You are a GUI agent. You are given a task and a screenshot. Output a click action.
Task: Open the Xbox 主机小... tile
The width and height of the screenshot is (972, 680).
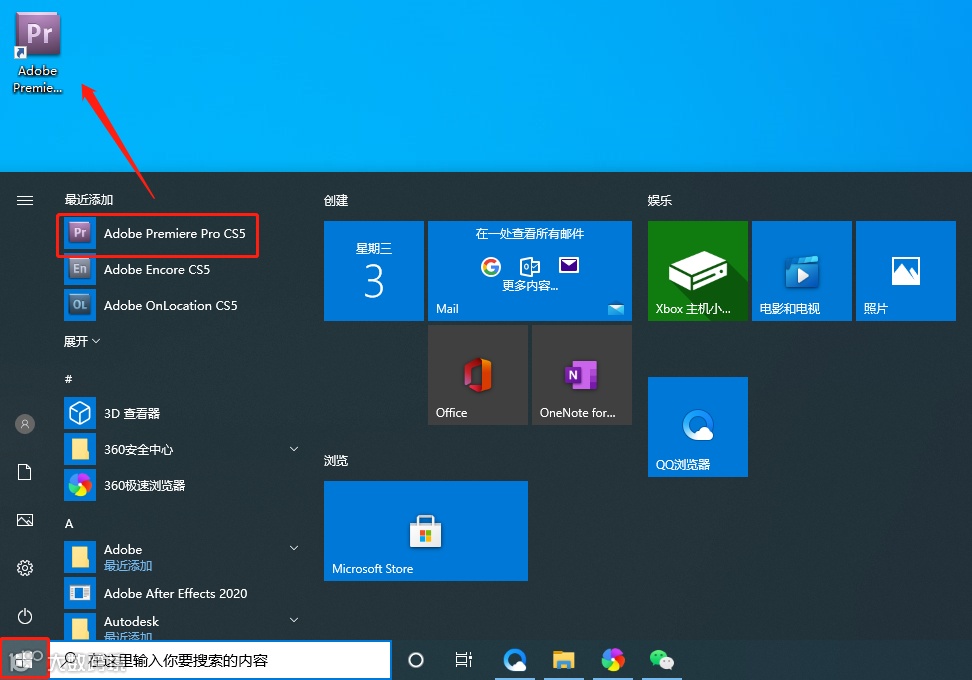[x=698, y=271]
